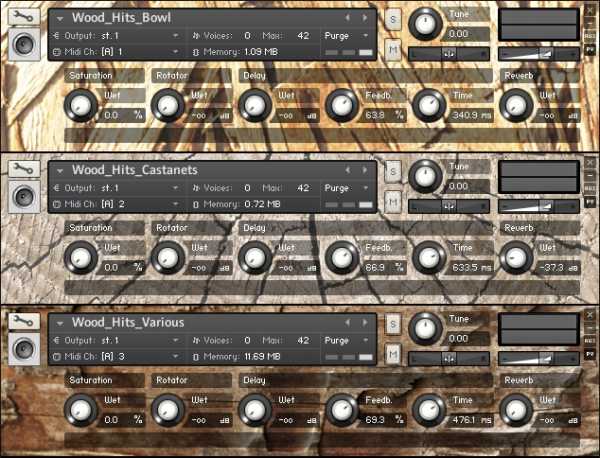Minimize Wood_Hits_Bowl instrument view

(590, 24)
